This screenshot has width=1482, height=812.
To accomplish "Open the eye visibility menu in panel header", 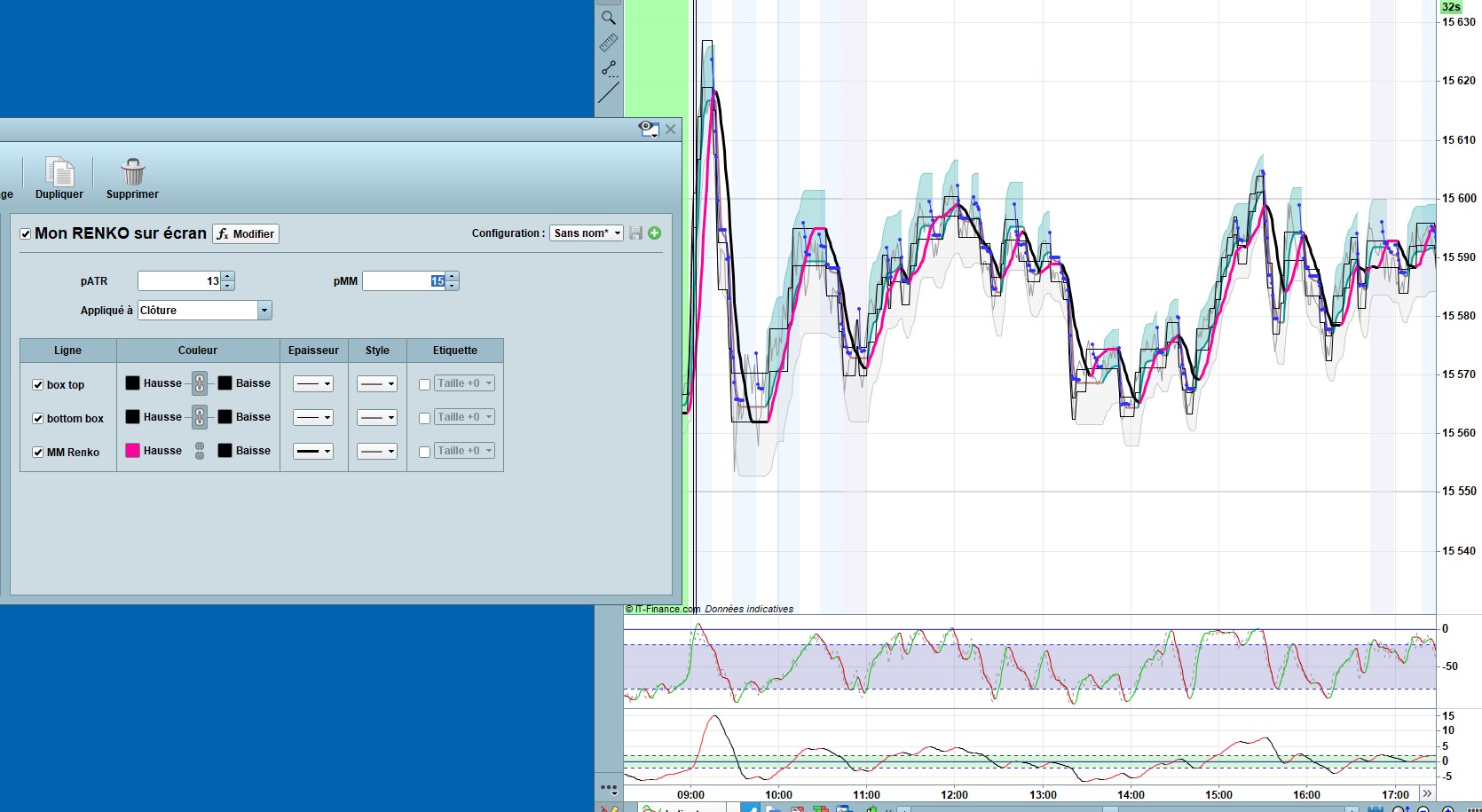I will (649, 130).
